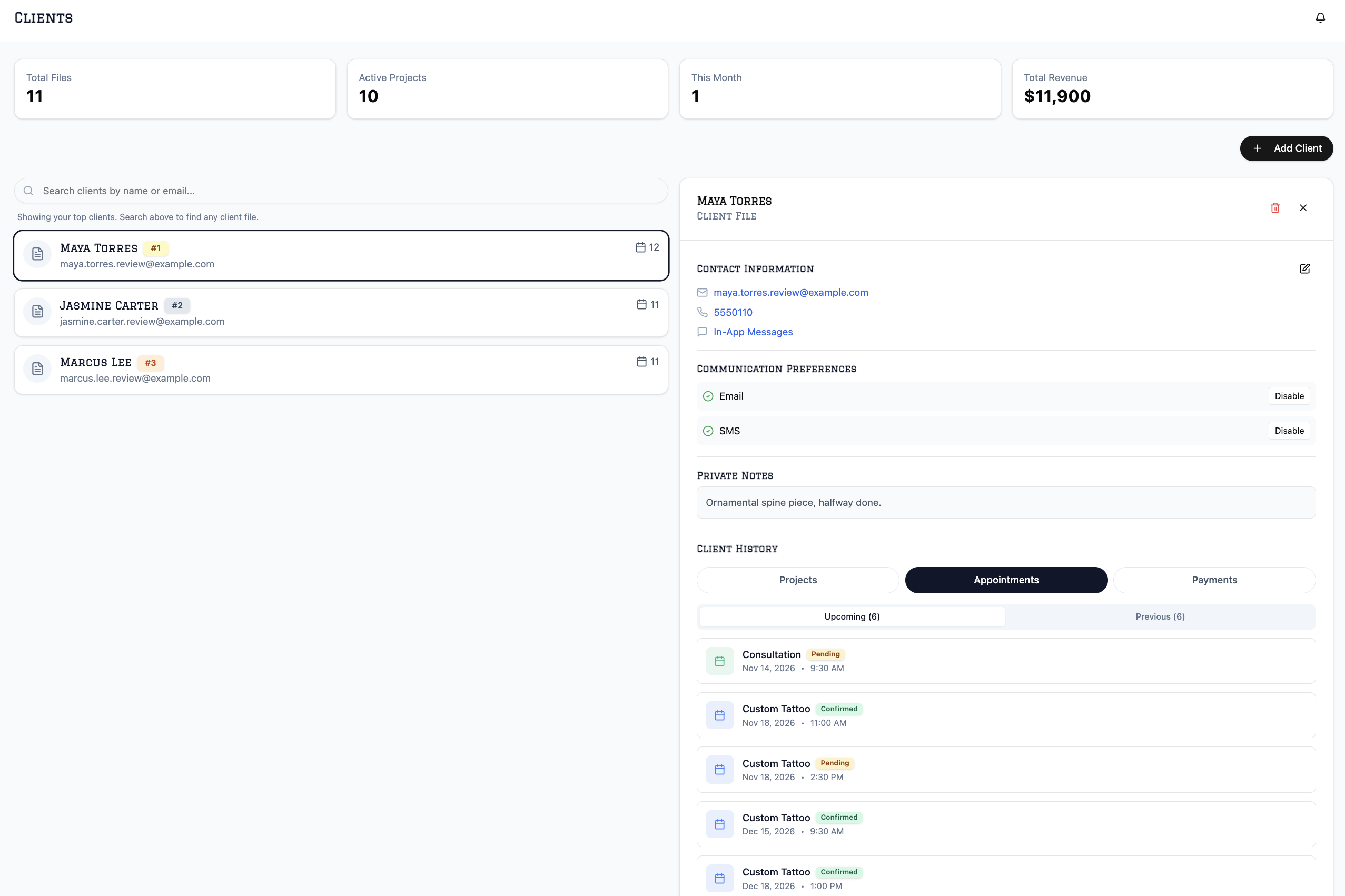Call the 5550110 phone link

(x=733, y=312)
